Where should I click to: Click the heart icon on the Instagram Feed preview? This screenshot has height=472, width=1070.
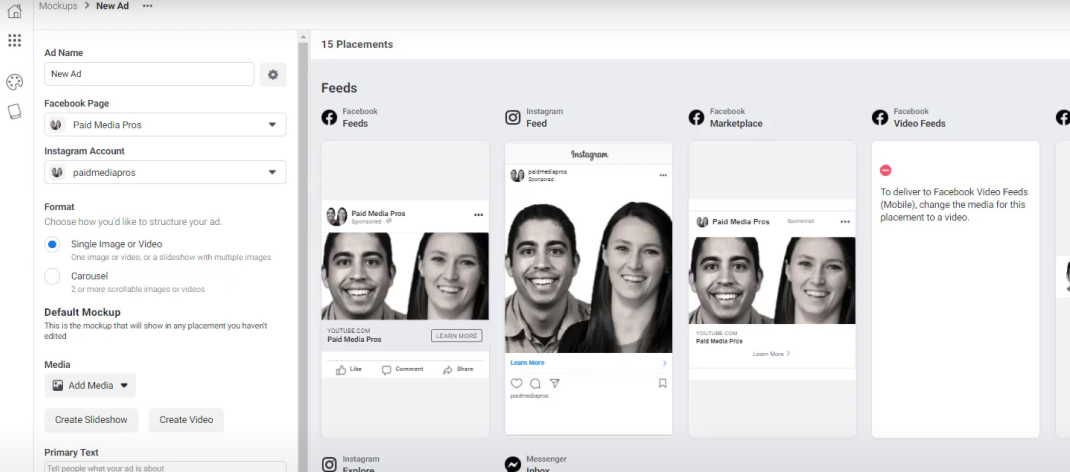[x=517, y=383]
